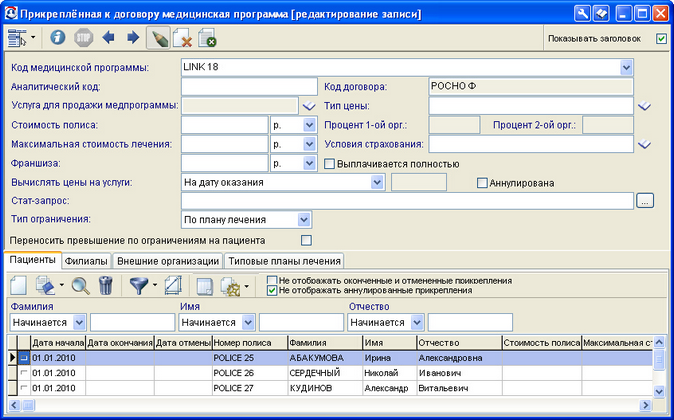Switch to Внешние организации tab

(x=168, y=261)
